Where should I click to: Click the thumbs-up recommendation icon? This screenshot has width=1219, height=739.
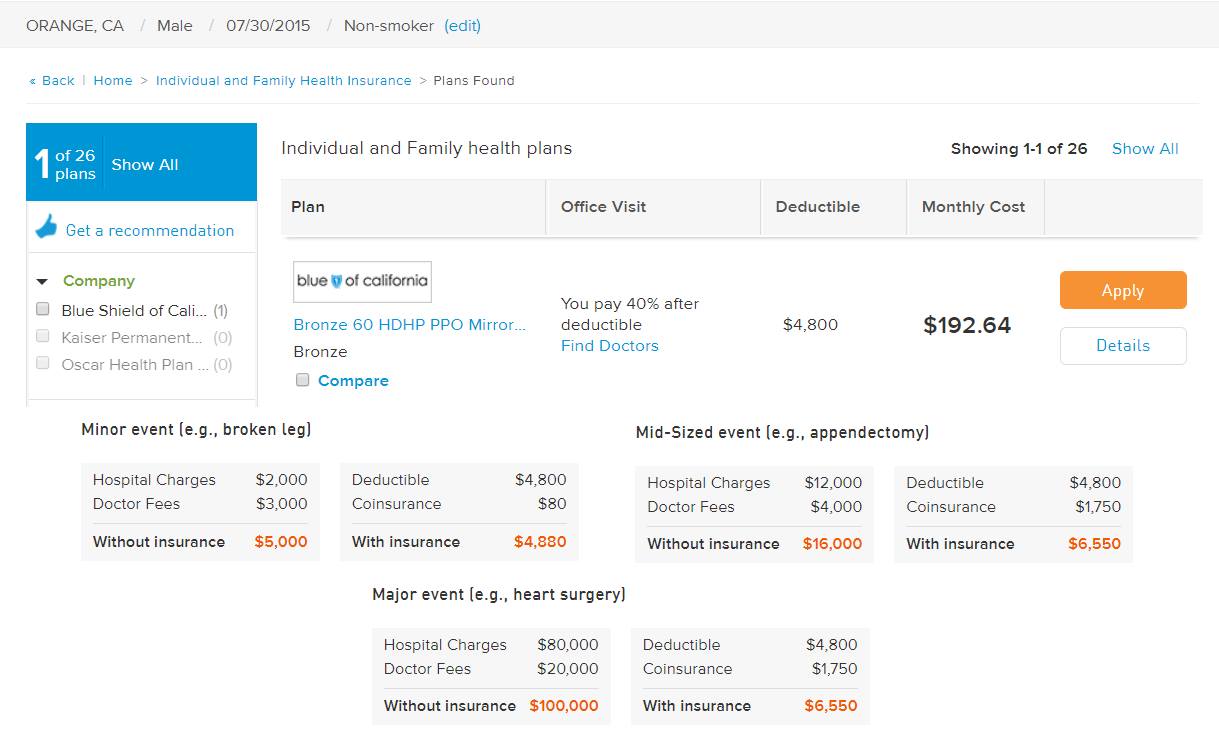[46, 227]
